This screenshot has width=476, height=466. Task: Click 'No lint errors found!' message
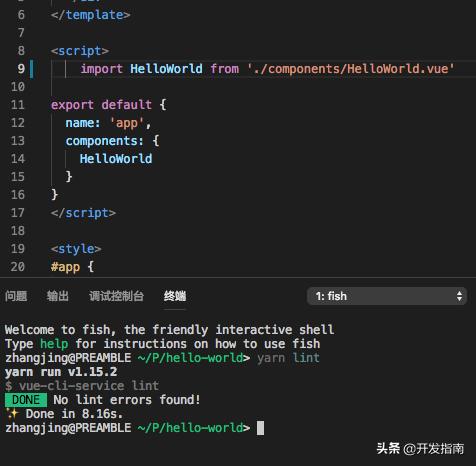[127, 400]
